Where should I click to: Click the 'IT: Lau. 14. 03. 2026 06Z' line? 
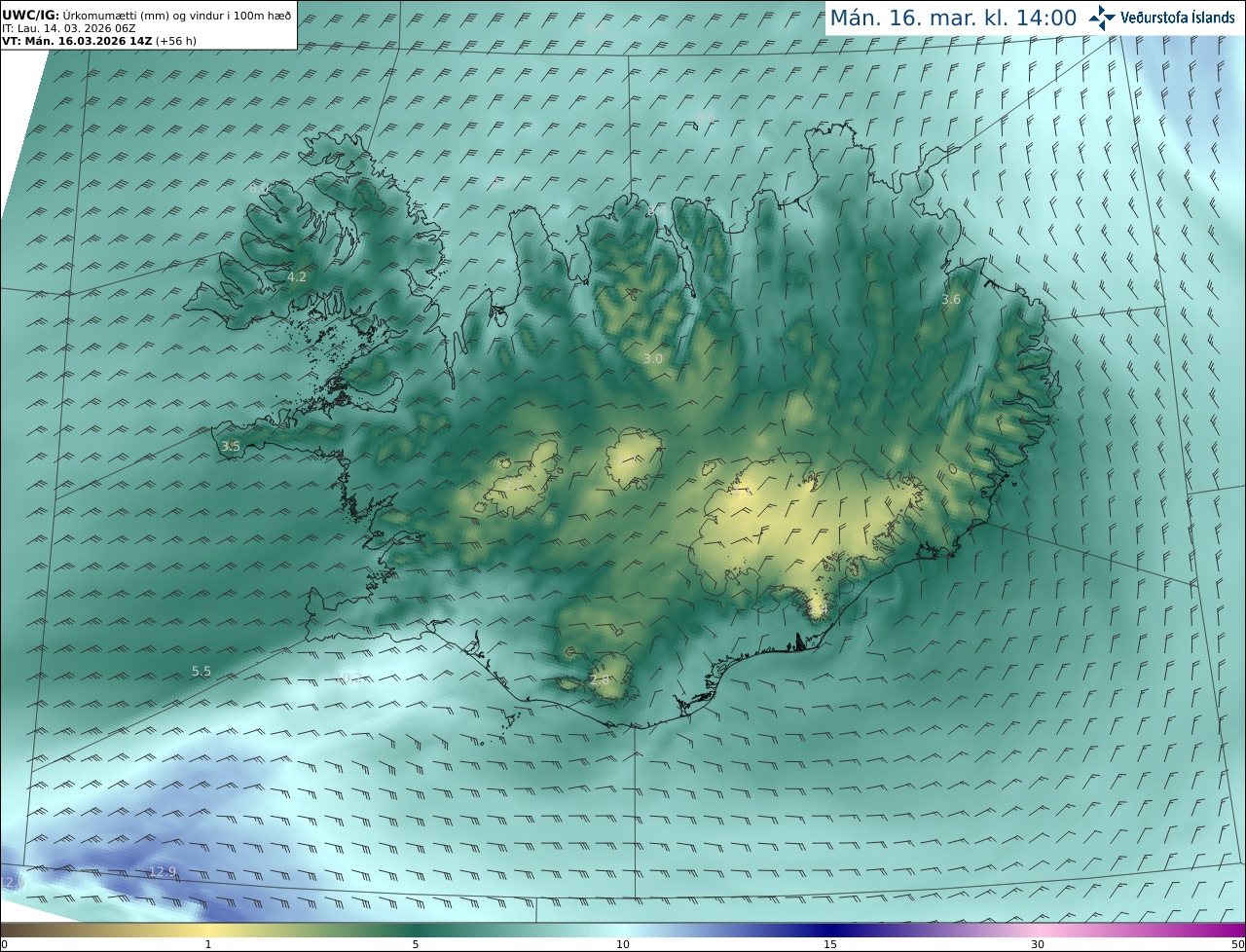point(69,29)
